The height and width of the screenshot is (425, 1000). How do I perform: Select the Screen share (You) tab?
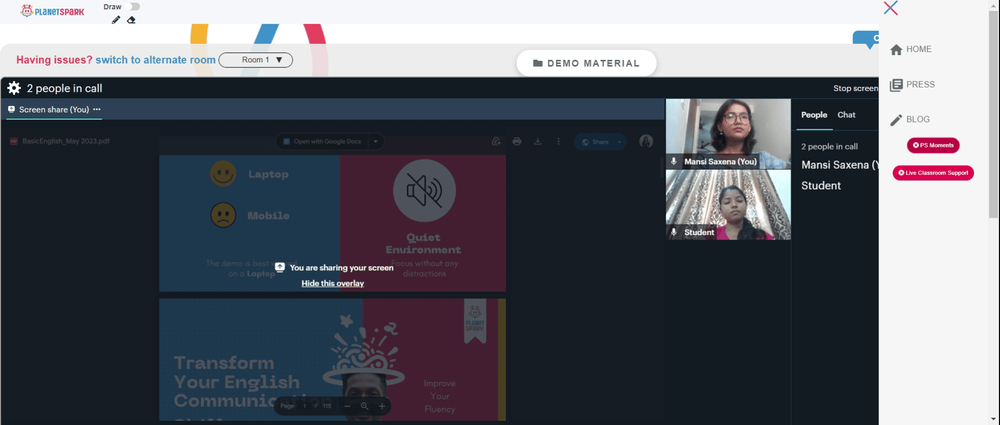54,109
